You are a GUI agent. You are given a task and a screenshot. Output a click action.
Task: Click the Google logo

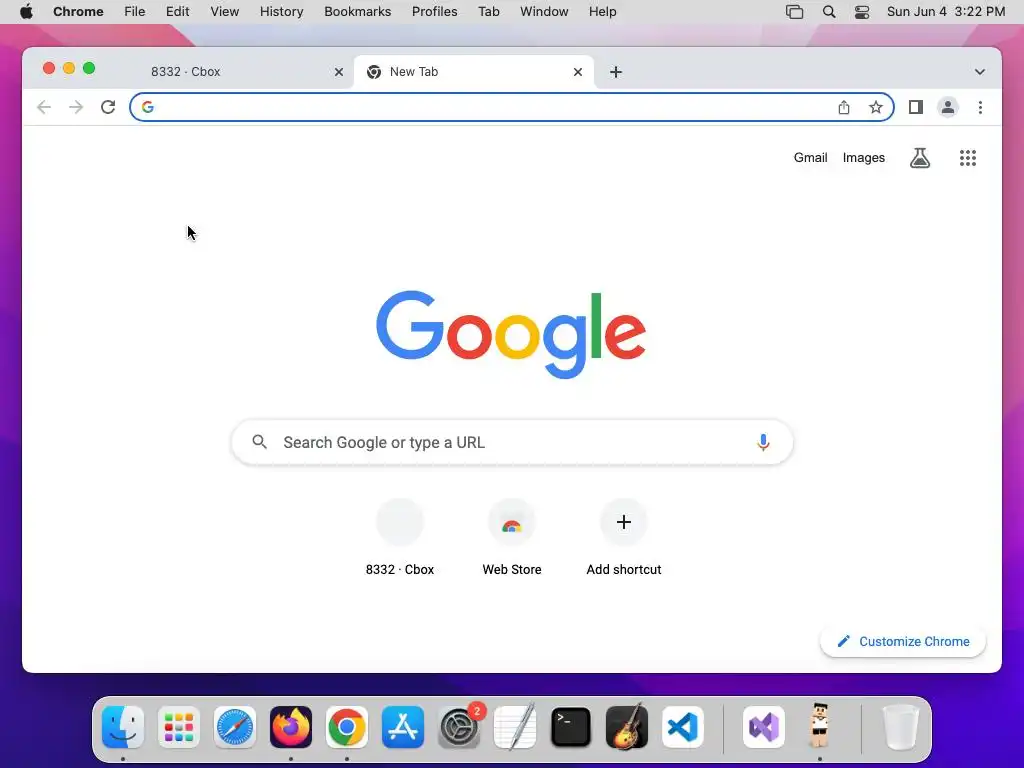[511, 334]
